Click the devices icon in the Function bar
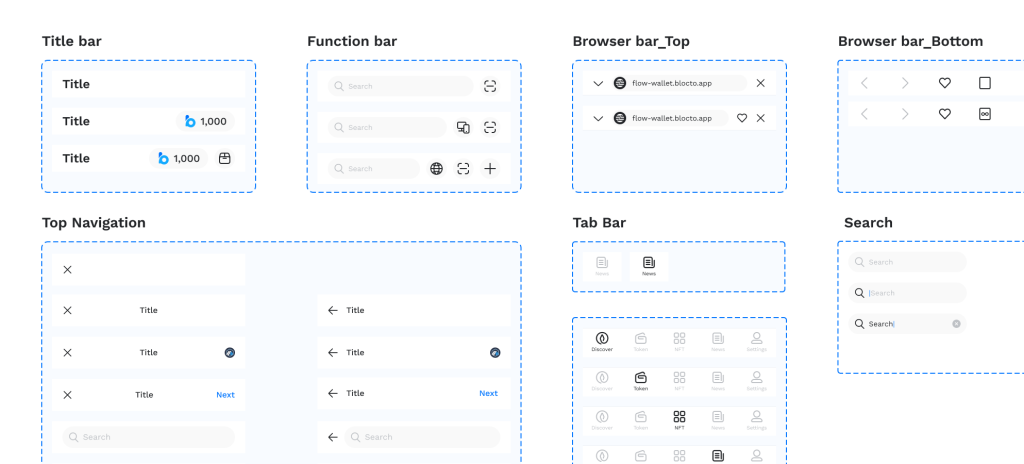The height and width of the screenshot is (464, 1024). pos(463,128)
